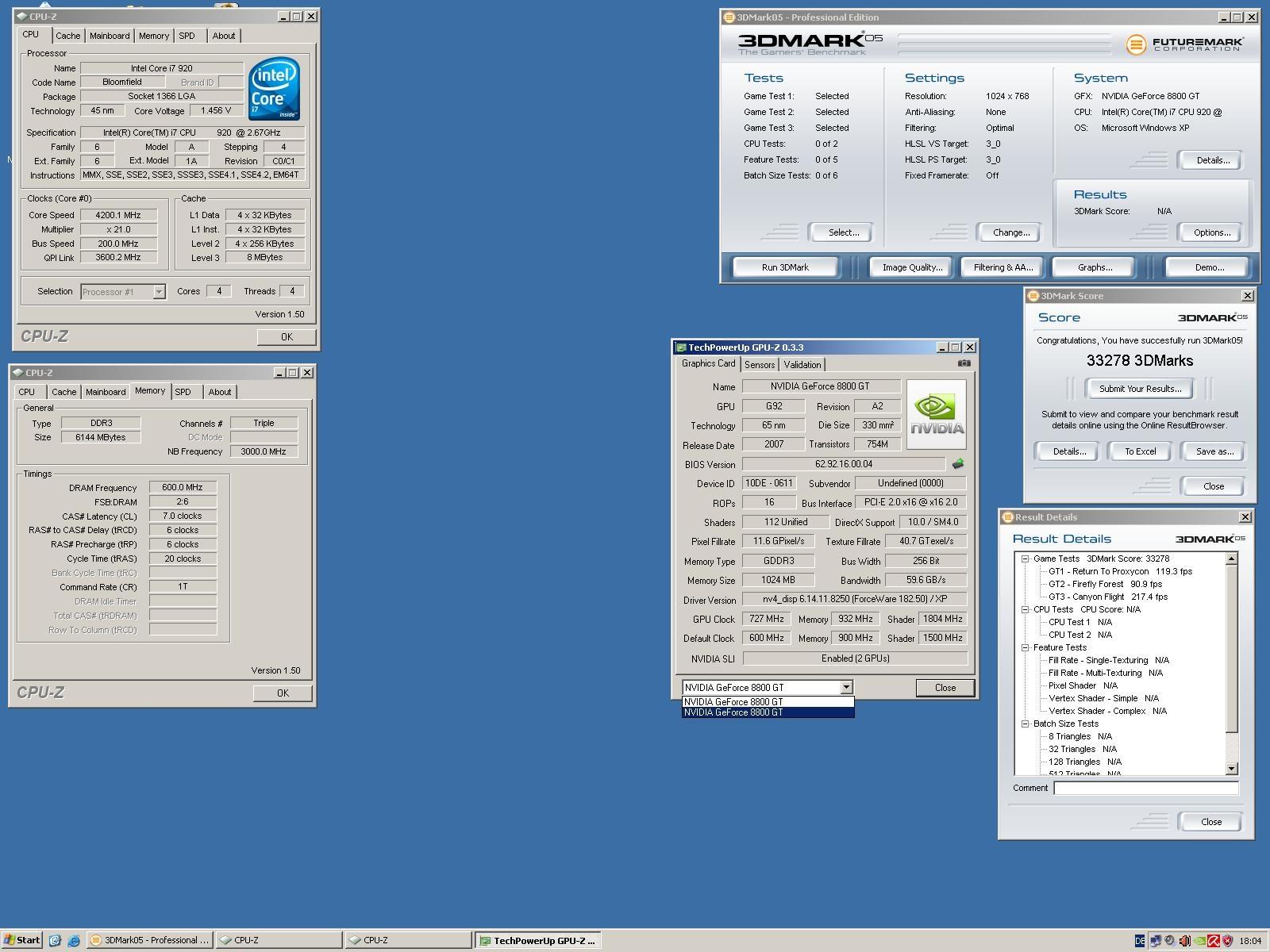Click Select... under Tests in 3DMark05

point(843,232)
